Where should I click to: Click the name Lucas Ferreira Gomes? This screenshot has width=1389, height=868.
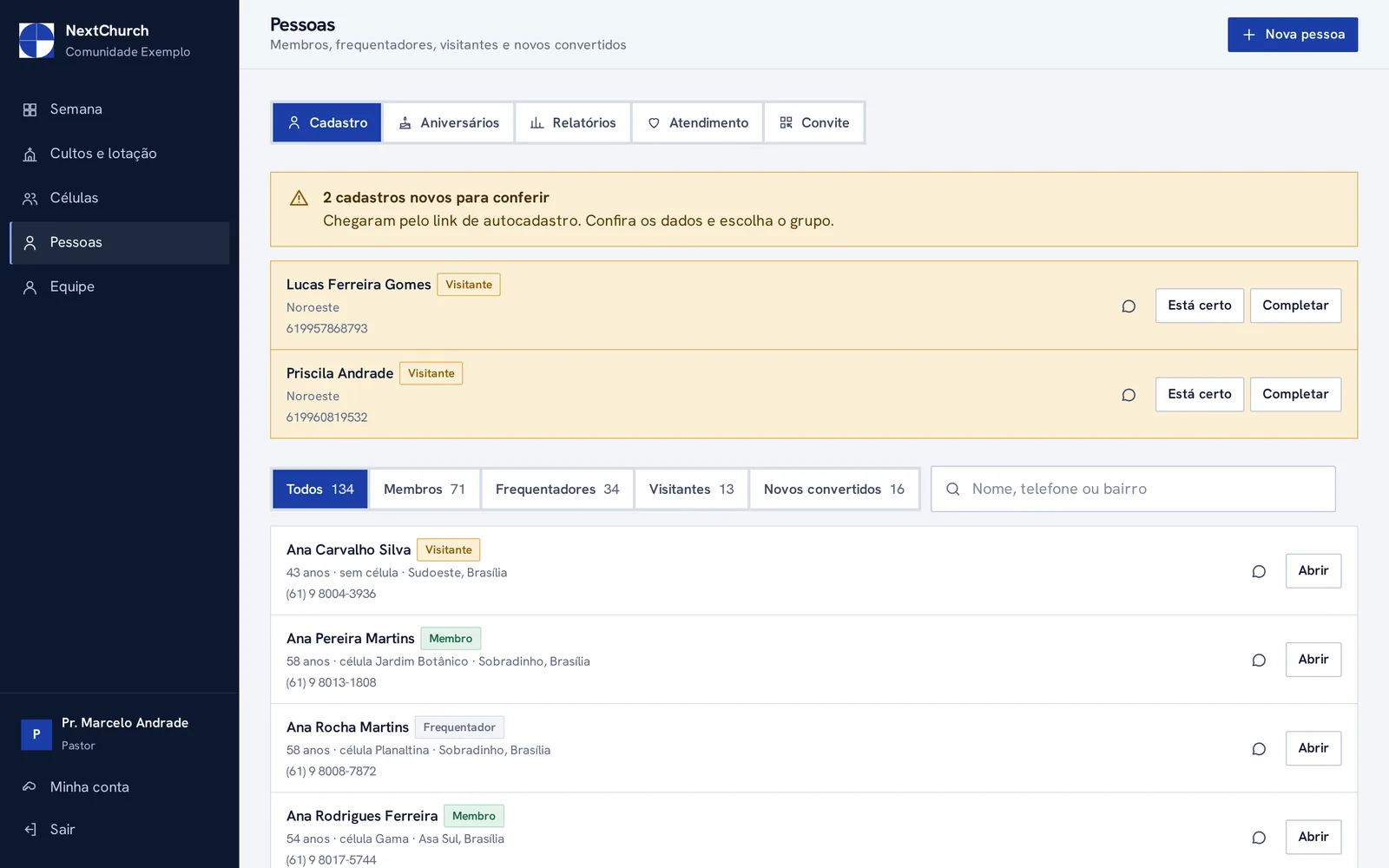(x=359, y=285)
